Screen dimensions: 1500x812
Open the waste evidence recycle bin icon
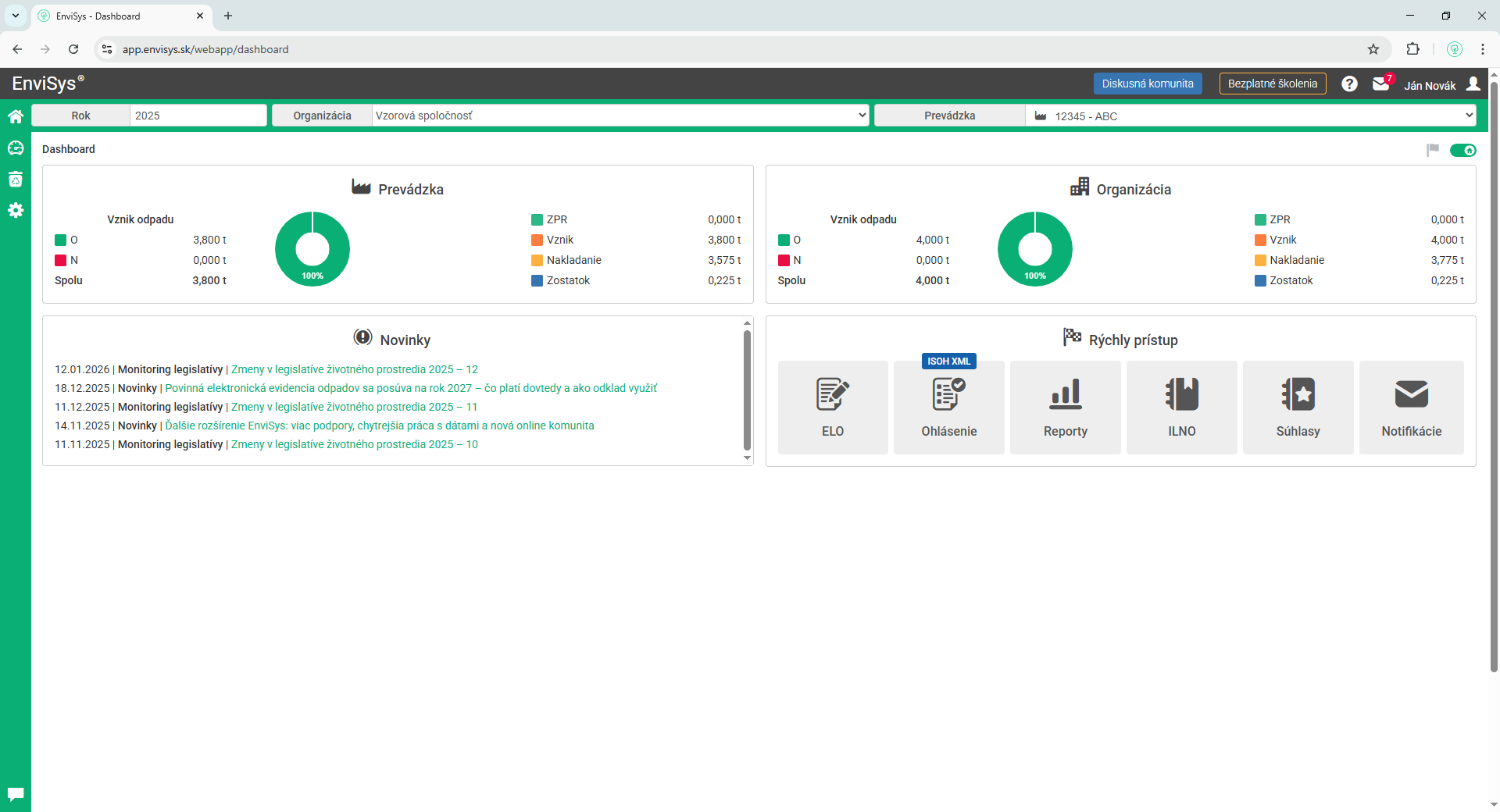(16, 179)
